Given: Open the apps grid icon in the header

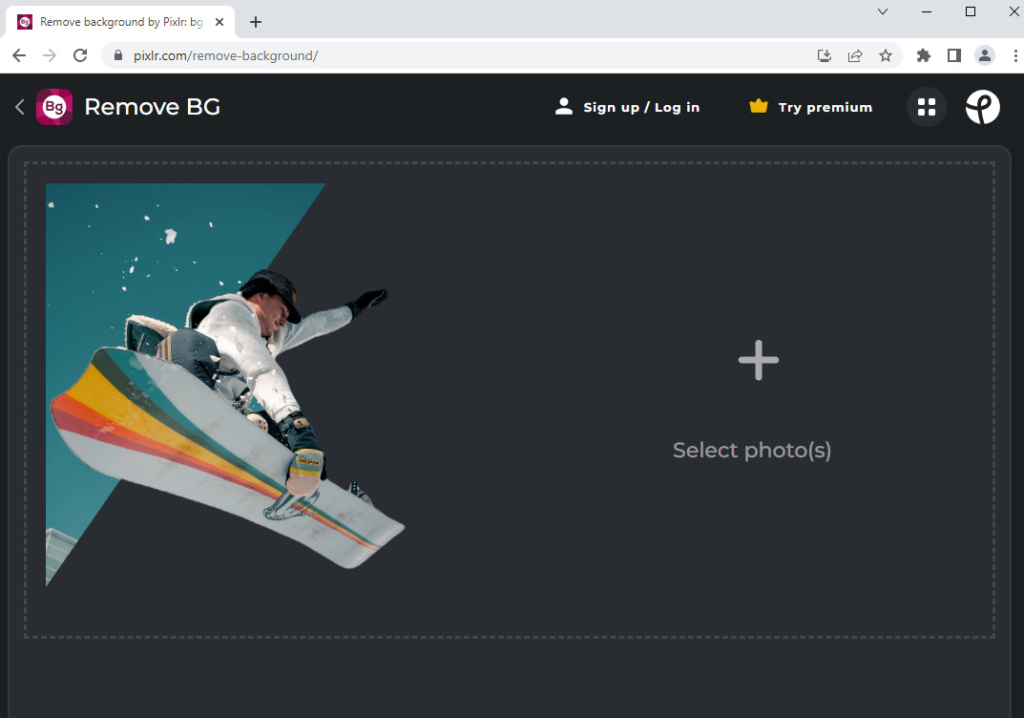Looking at the screenshot, I should [926, 107].
